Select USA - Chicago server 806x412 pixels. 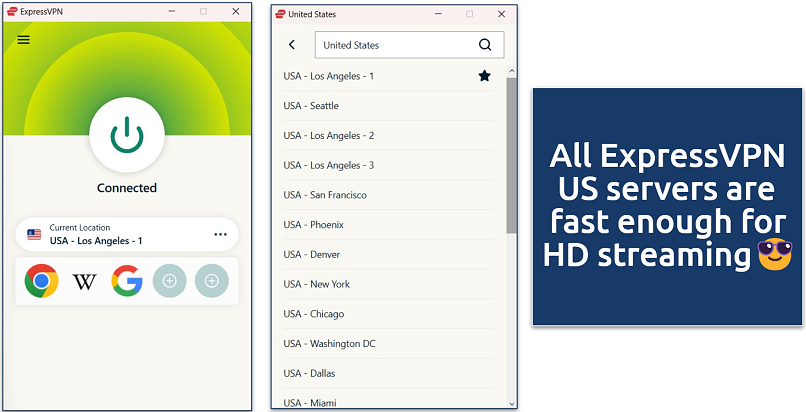(x=388, y=314)
